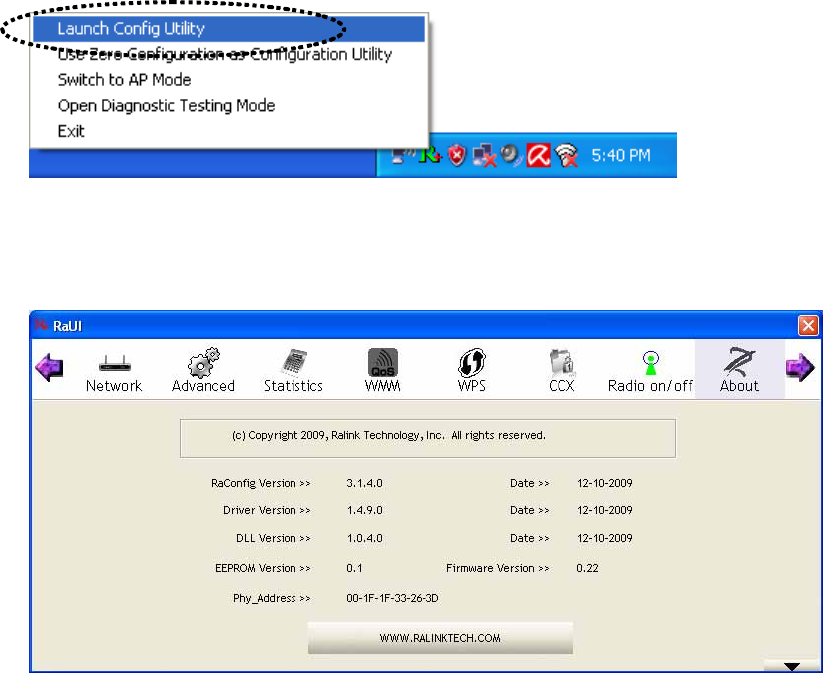Click the RaUI title bar logo icon
823x673 pixels.
[41, 325]
